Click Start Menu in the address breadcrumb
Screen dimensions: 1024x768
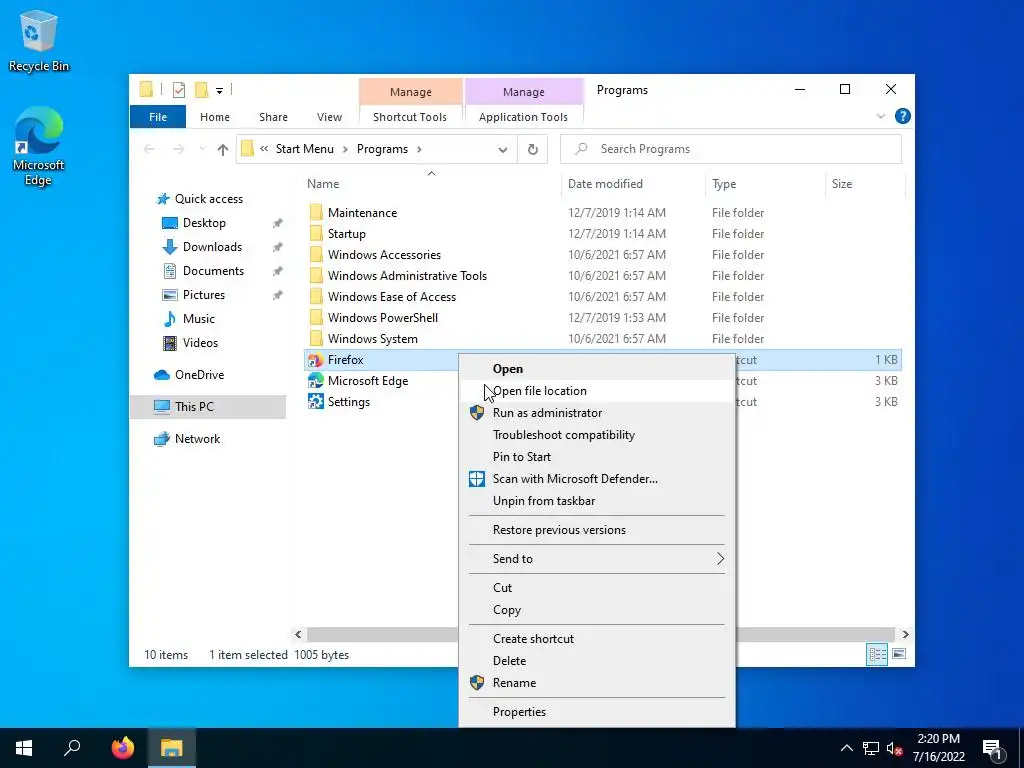304,149
